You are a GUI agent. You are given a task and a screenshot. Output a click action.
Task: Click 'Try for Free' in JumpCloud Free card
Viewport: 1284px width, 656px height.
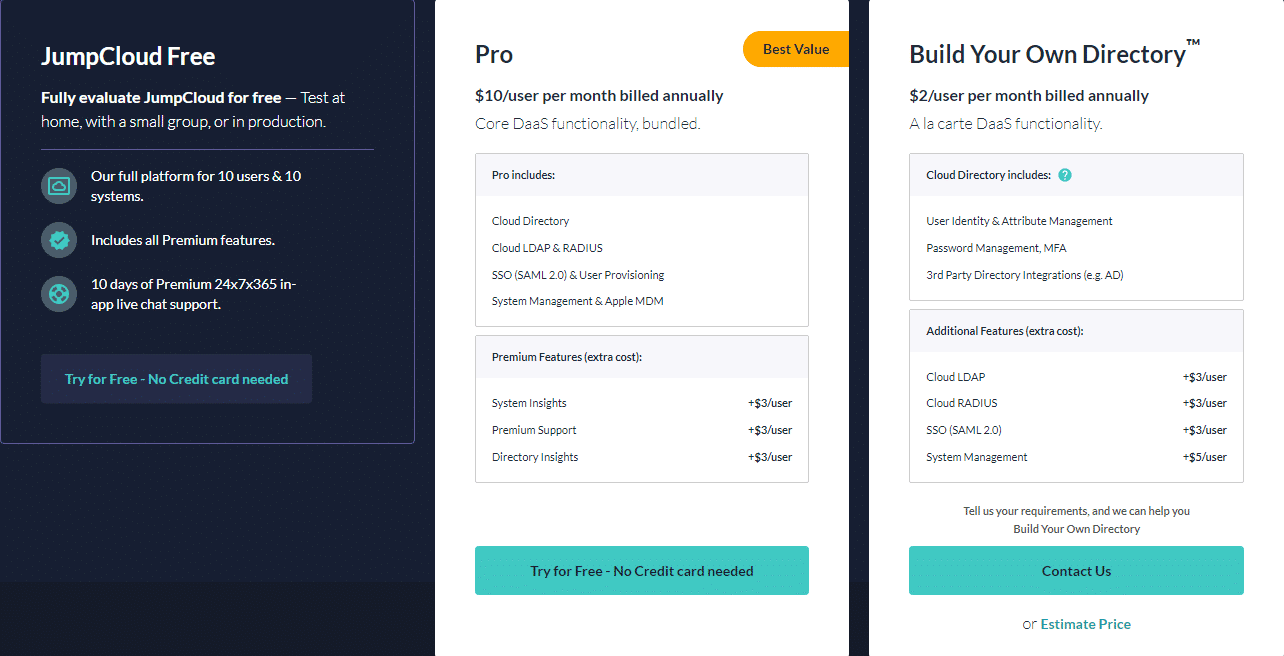[176, 378]
